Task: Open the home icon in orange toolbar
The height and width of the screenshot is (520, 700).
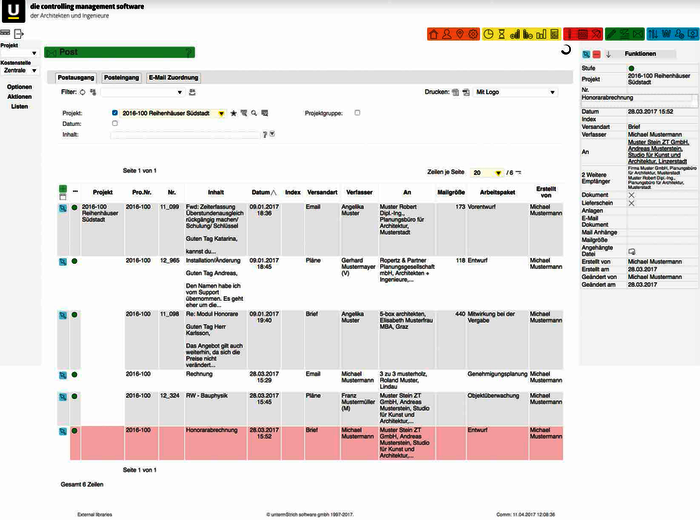Action: [433, 34]
